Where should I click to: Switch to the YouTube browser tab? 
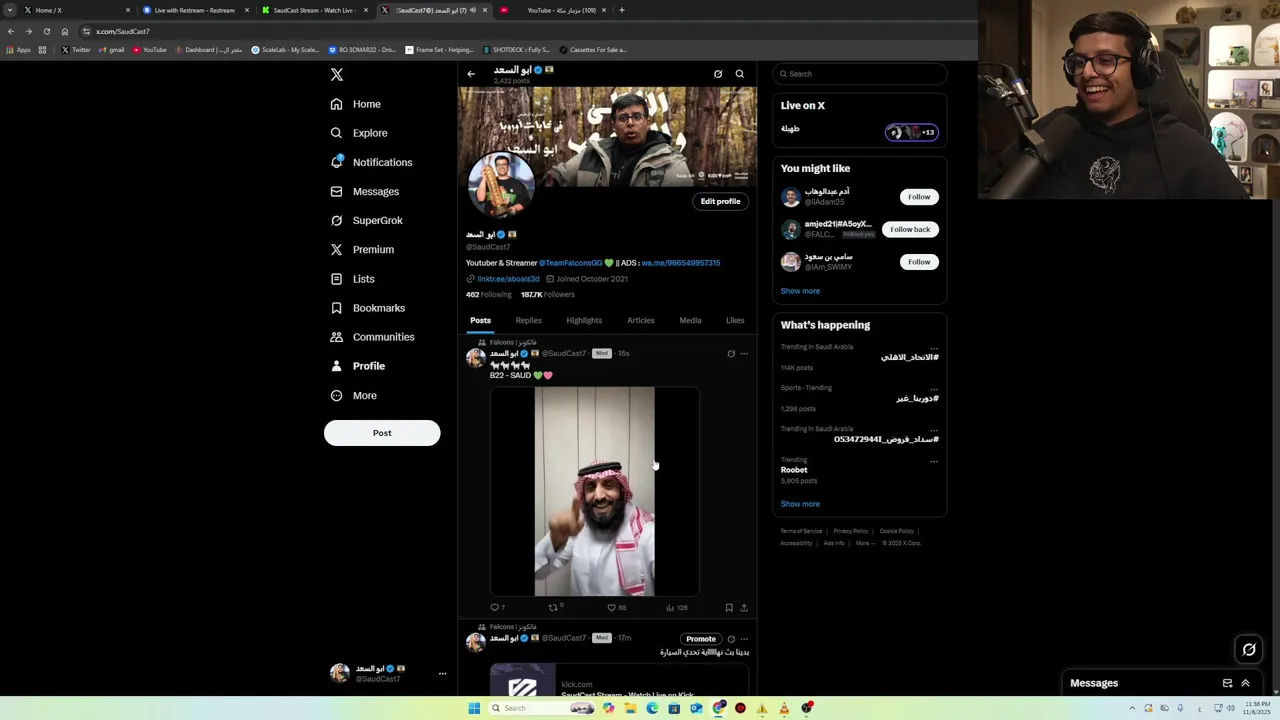pos(553,10)
